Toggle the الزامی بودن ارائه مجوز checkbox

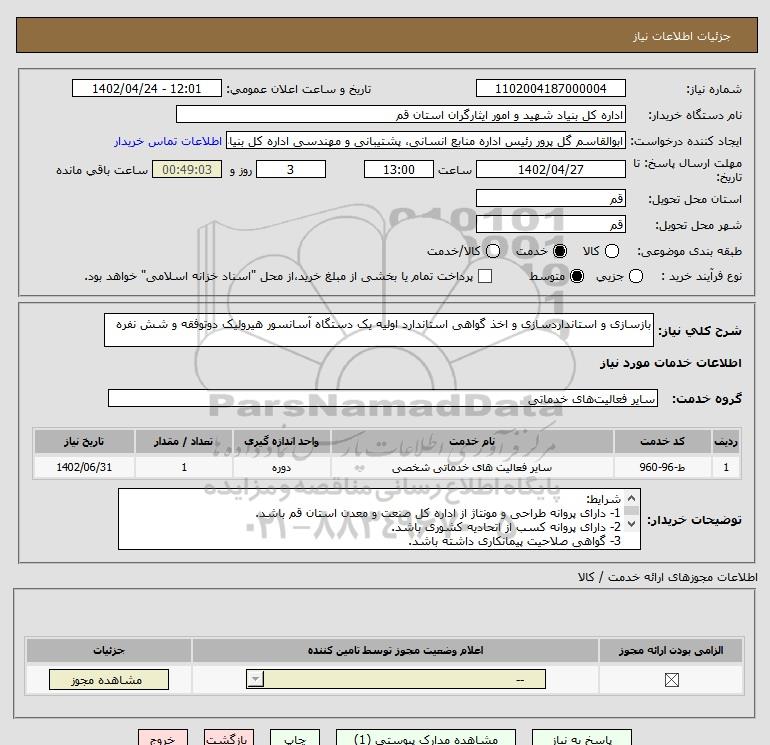pyautogui.click(x=671, y=680)
